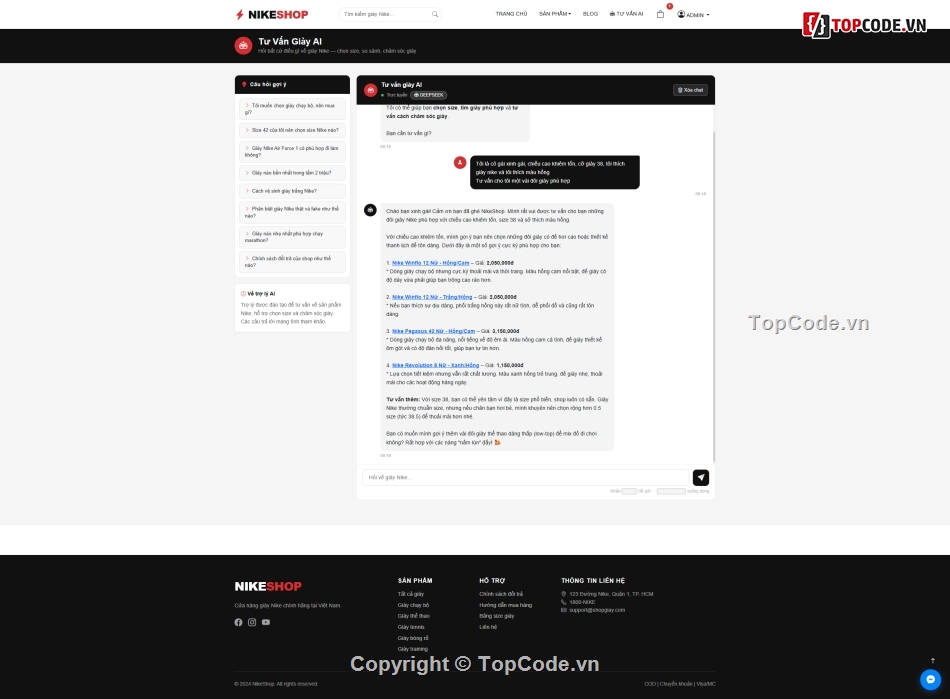Image resolution: width=950 pixels, height=699 pixels.
Task: Open the shopping cart bag icon
Action: tap(660, 14)
